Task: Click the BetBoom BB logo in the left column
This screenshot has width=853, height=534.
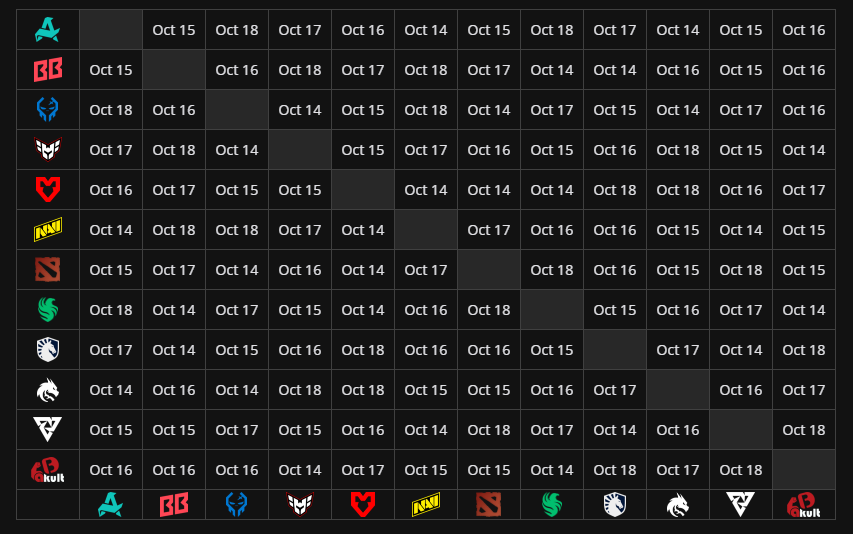Action: pyautogui.click(x=48, y=70)
